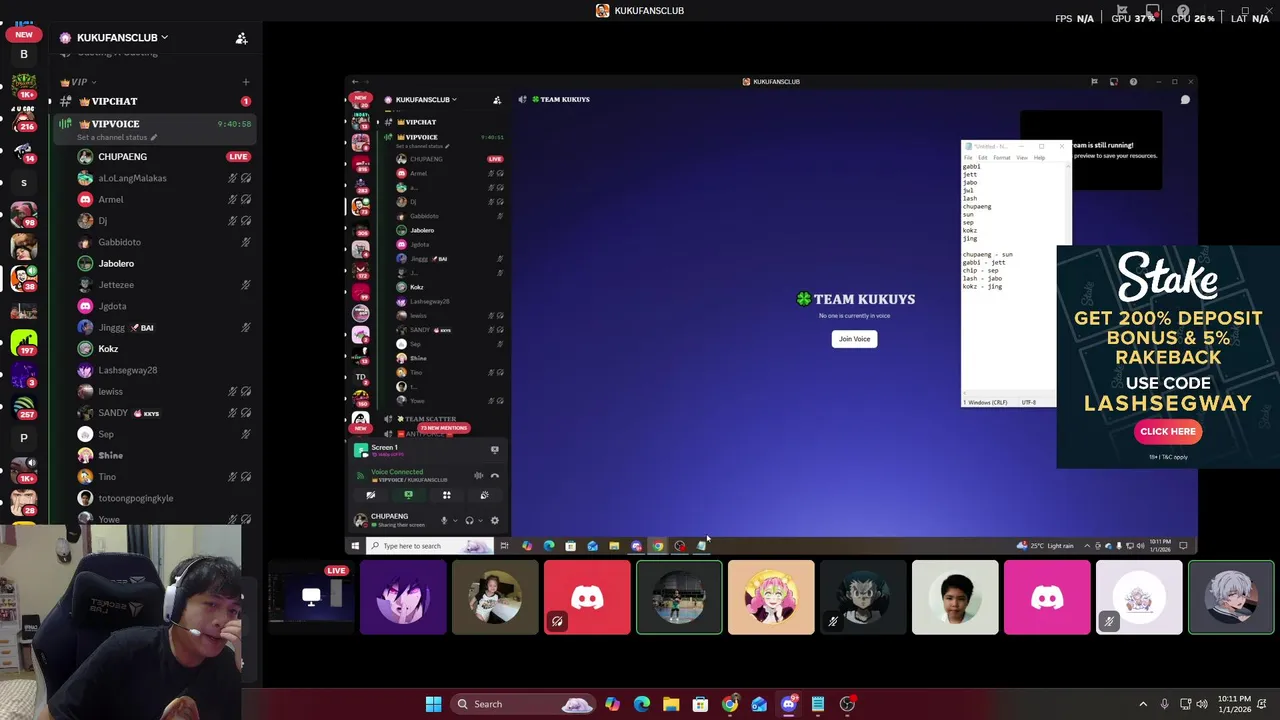Open the View menu in Notepad

pyautogui.click(x=1022, y=158)
